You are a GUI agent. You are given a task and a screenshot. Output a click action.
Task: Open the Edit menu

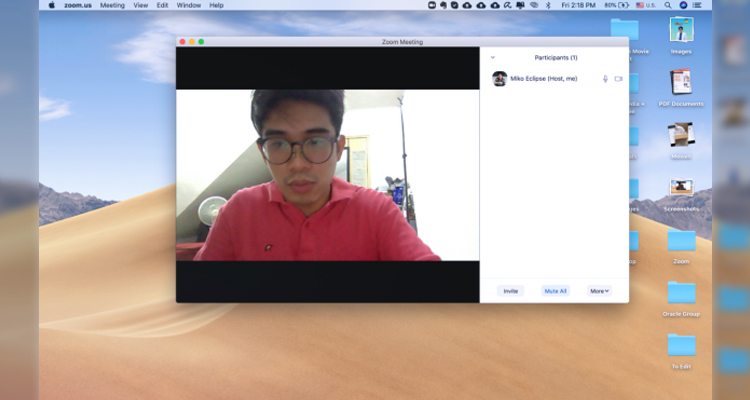click(163, 5)
